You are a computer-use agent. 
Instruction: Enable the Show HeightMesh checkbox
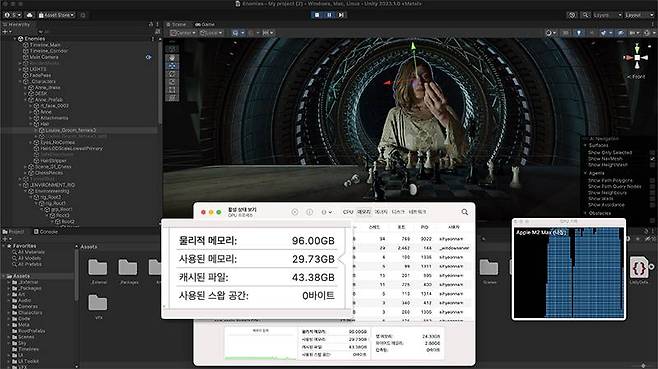(x=652, y=165)
